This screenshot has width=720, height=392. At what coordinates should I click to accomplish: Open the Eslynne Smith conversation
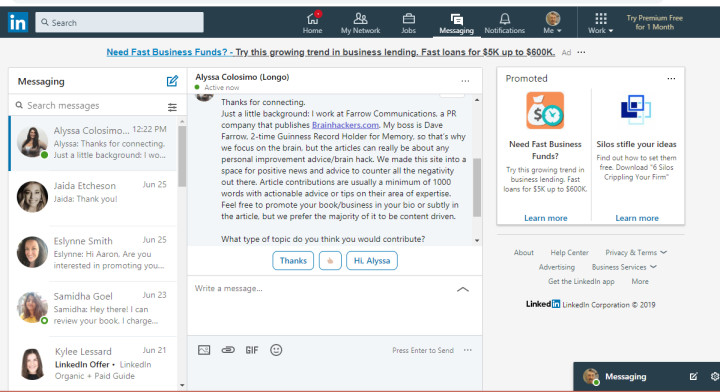click(93, 253)
